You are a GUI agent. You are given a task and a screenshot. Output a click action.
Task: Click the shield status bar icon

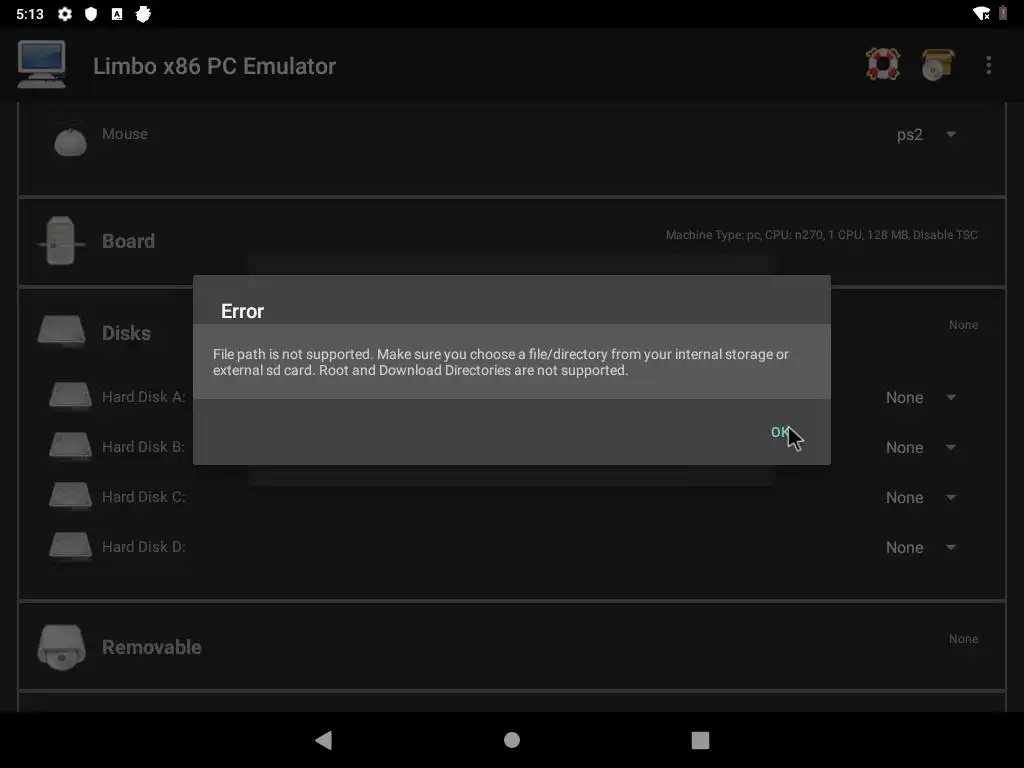pos(91,14)
